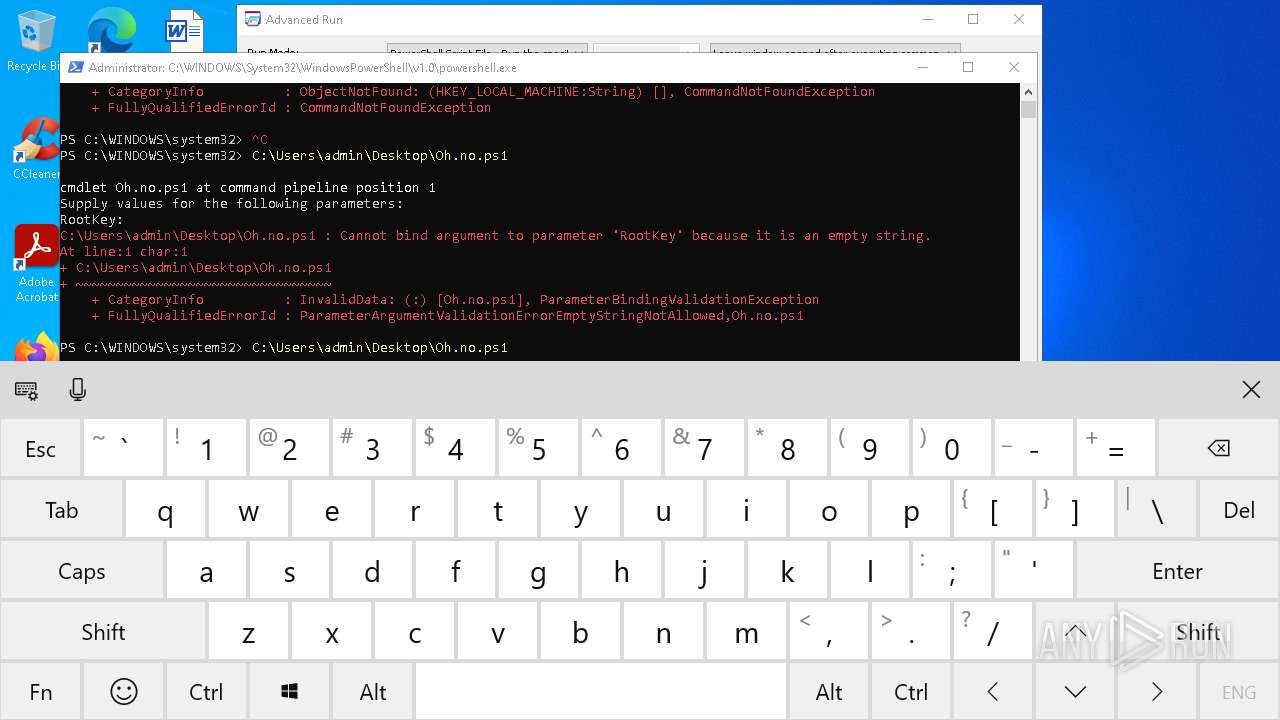Click the Advanced Run window title icon

click(252, 19)
